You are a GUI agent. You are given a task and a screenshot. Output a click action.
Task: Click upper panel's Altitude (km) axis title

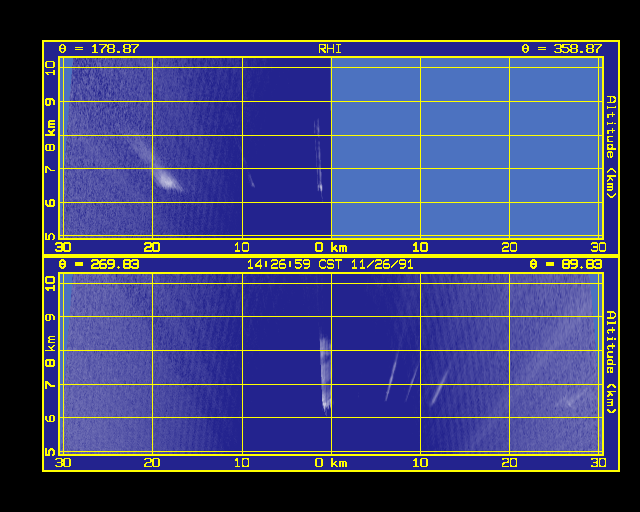[x=610, y=147]
